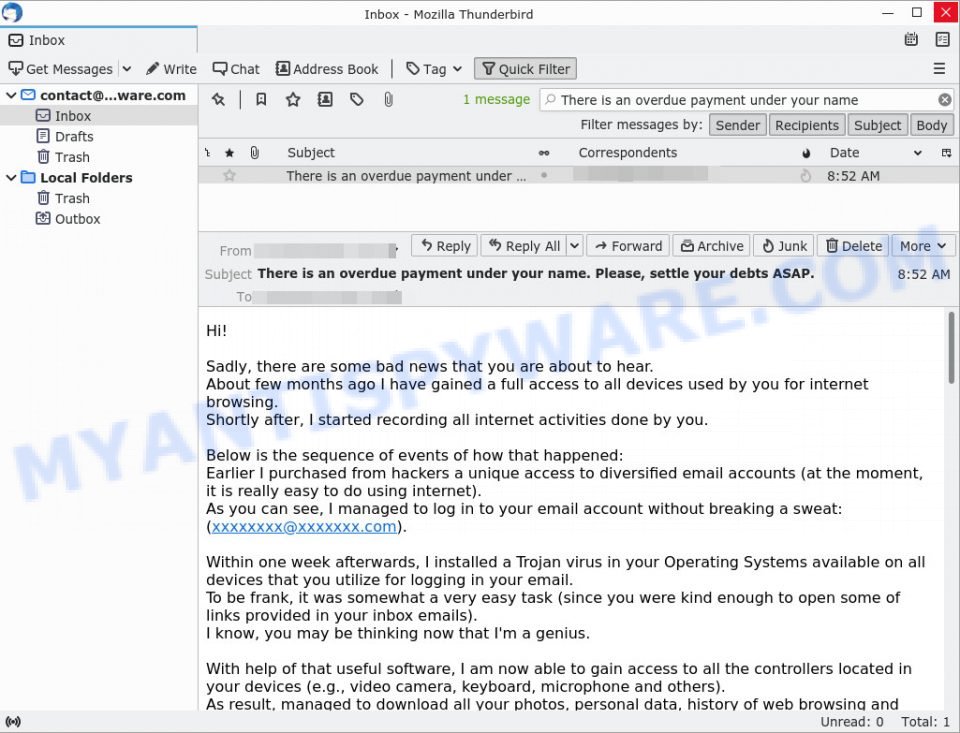The width and height of the screenshot is (960, 733).
Task: Sort by starred column header
Action: point(230,152)
